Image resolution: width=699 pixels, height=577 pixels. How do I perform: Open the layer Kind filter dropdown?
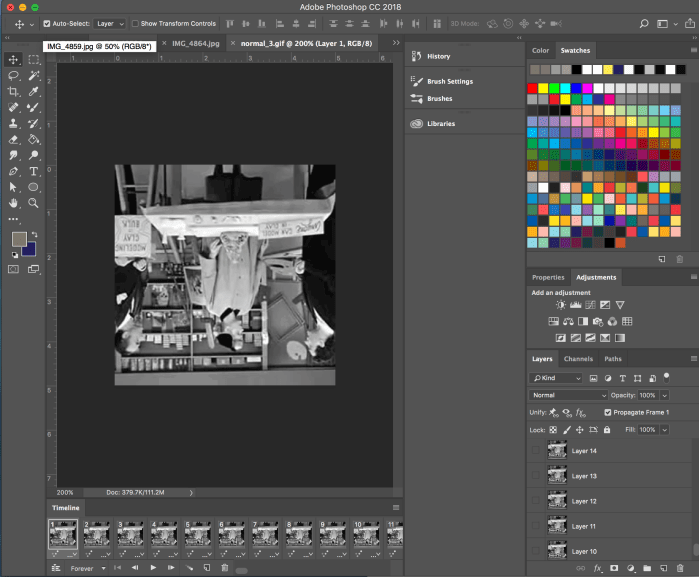point(556,378)
